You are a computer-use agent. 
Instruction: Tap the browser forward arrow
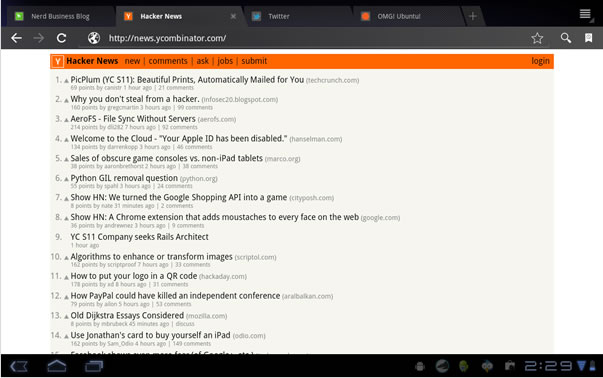click(38, 38)
